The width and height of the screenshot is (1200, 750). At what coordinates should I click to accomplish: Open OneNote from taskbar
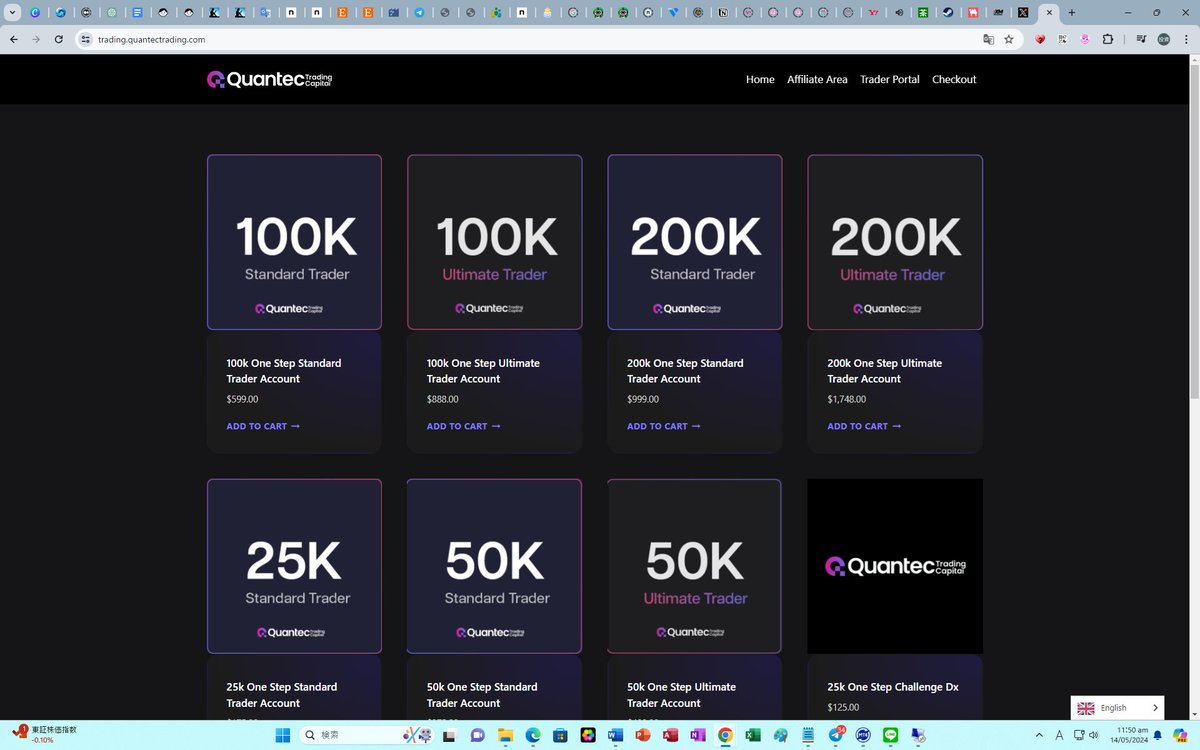click(697, 735)
